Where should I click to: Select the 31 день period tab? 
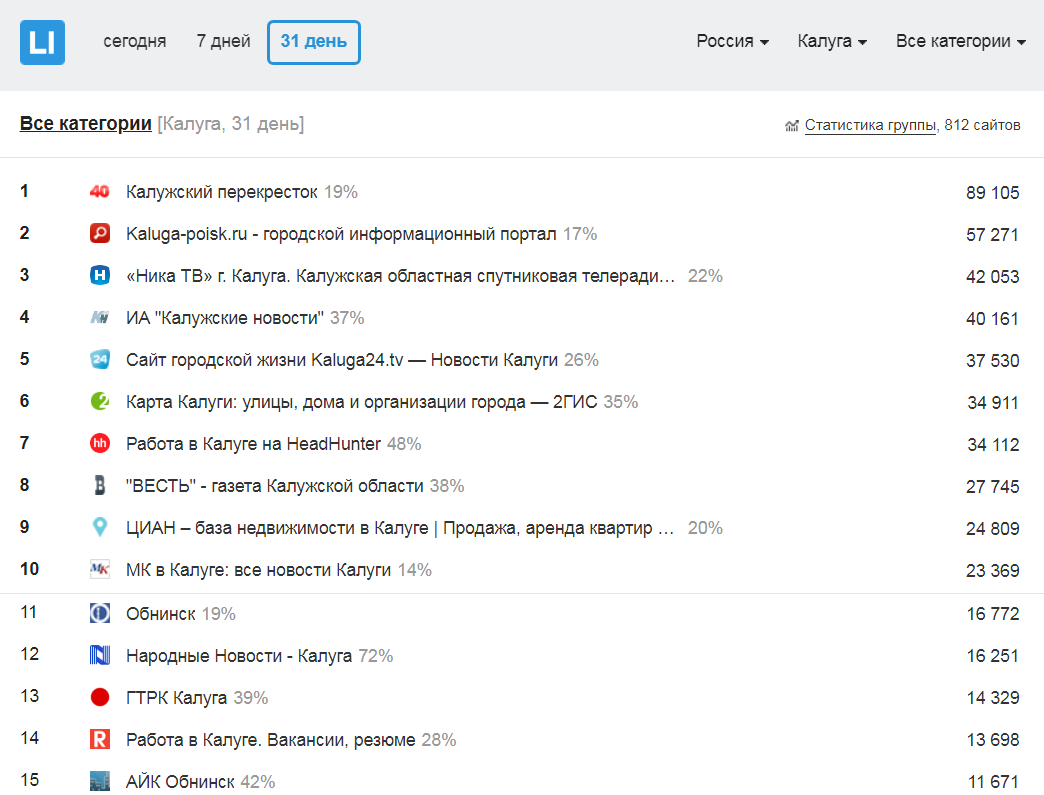click(x=314, y=42)
